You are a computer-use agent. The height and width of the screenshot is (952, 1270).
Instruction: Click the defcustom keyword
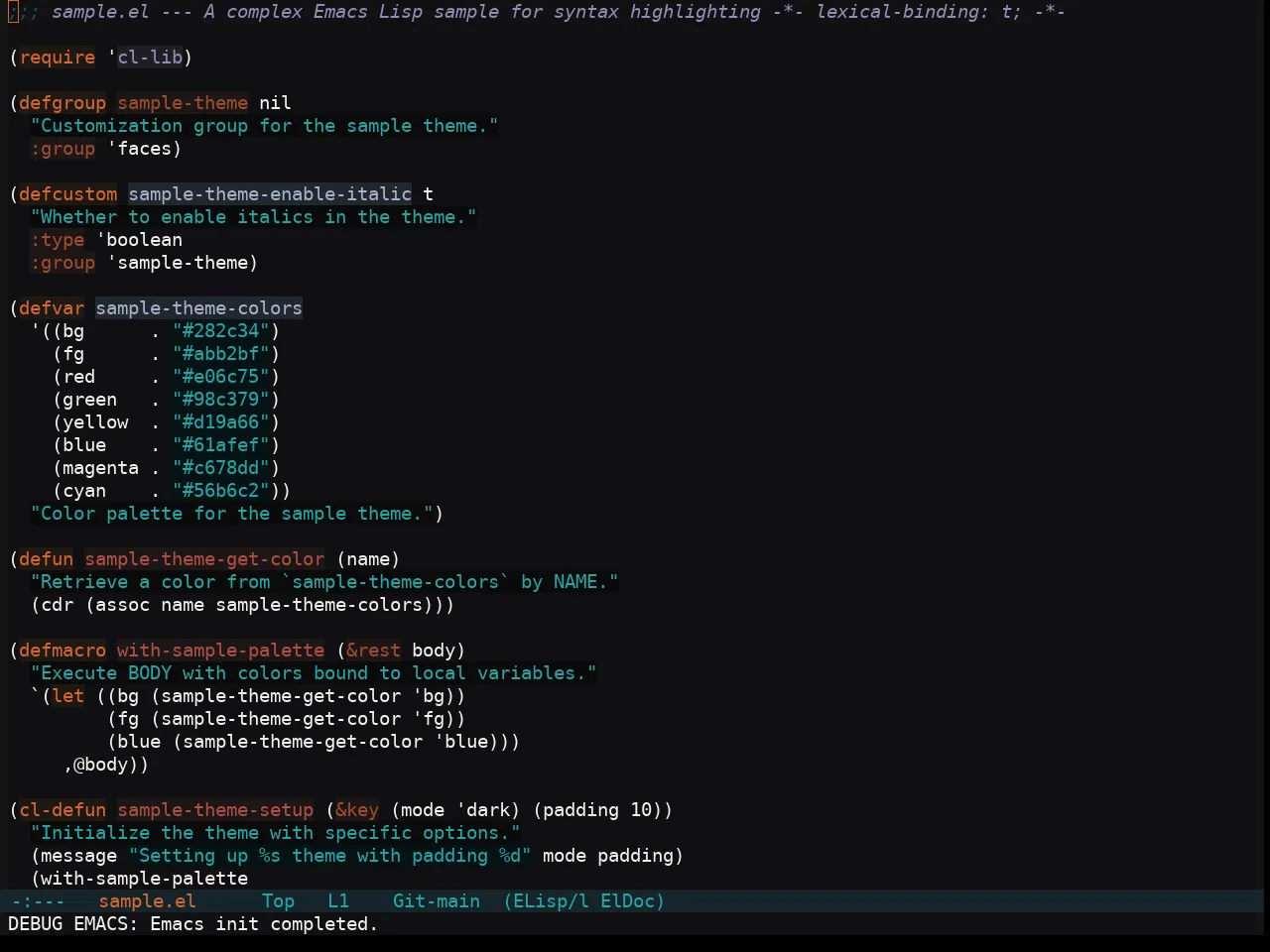click(x=68, y=194)
